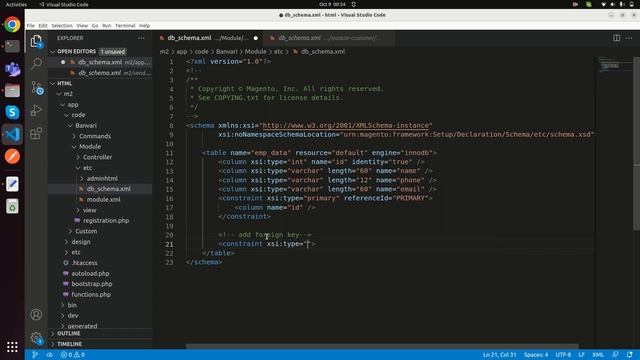Open Activities overview
The height and width of the screenshot is (360, 640).
click(16, 4)
